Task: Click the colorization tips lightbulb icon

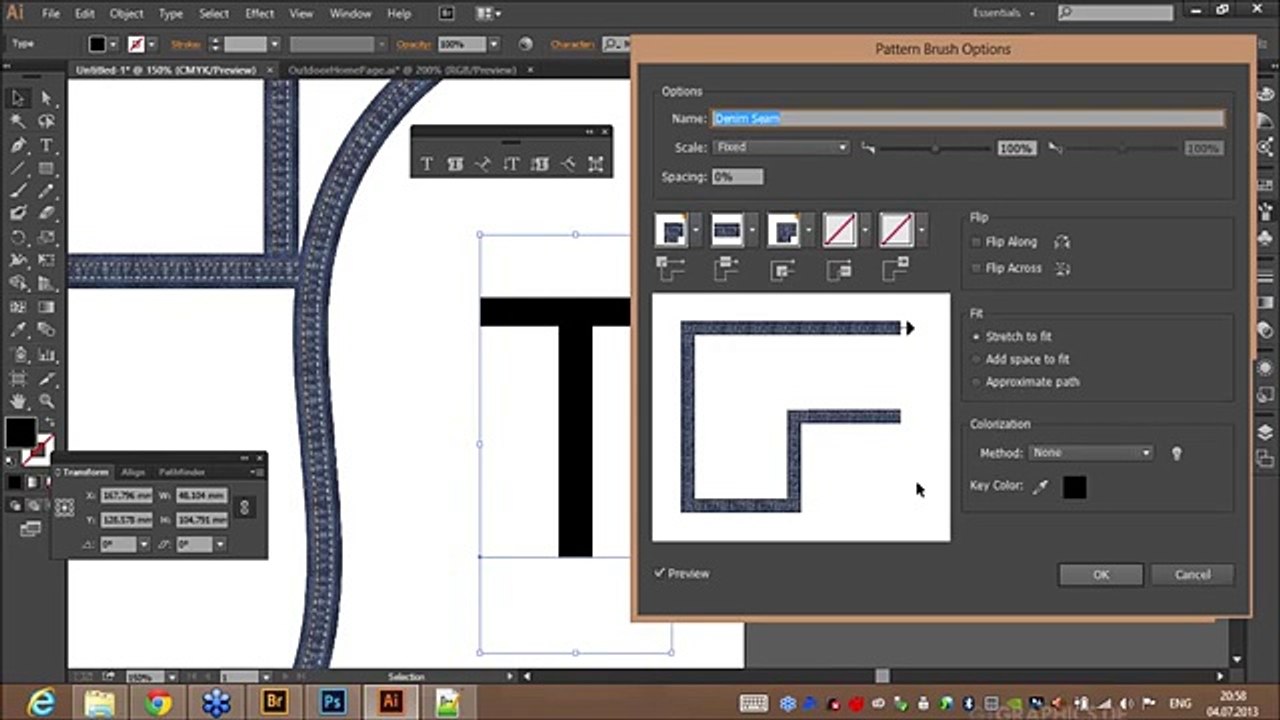Action: [1176, 453]
